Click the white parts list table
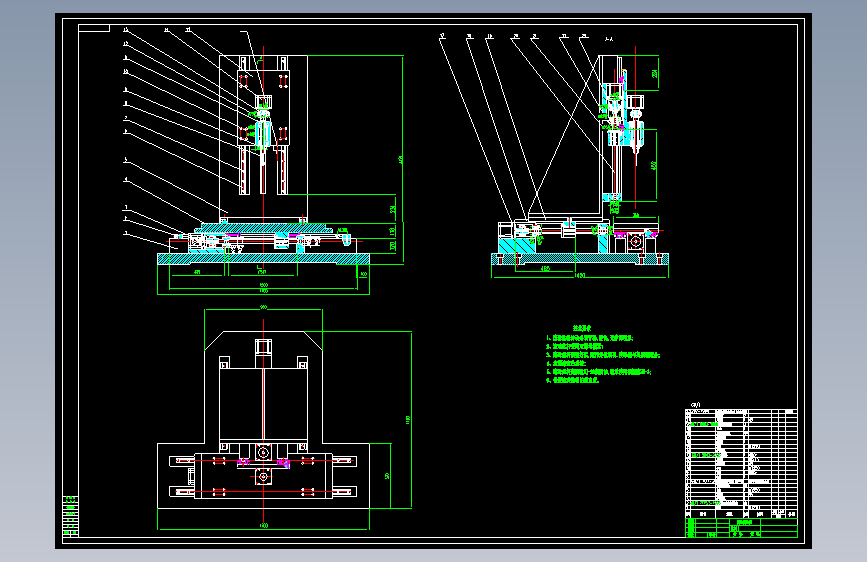This screenshot has height=562, width=867. coord(741,464)
